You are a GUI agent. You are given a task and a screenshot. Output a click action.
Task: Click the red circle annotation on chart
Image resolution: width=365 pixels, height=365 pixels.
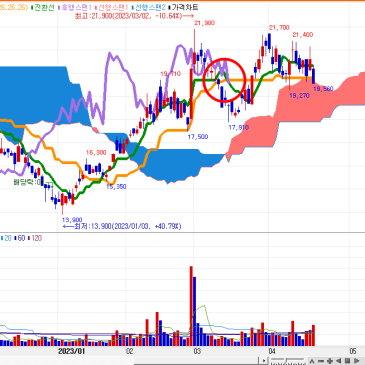pos(224,80)
